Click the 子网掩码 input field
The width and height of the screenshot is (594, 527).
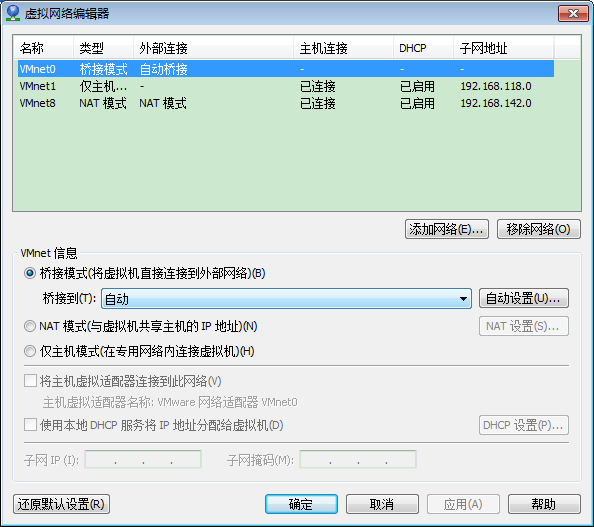coord(358,459)
